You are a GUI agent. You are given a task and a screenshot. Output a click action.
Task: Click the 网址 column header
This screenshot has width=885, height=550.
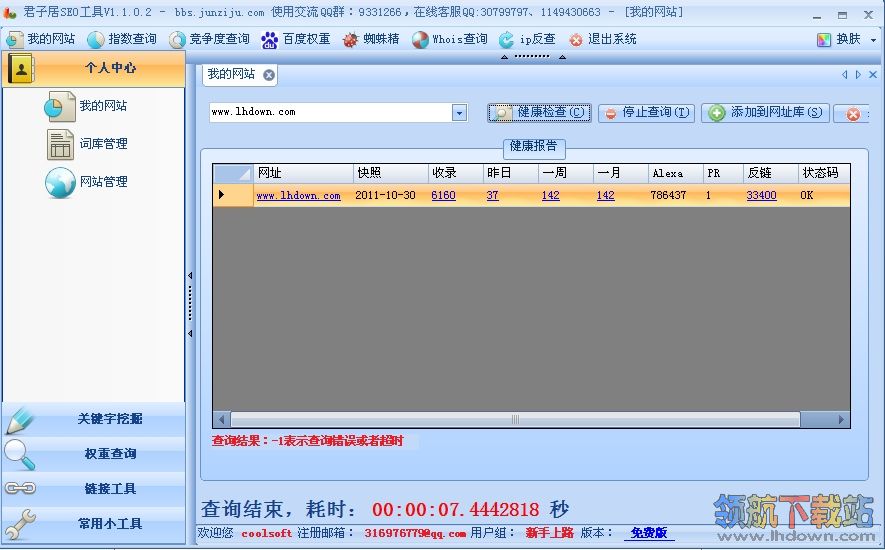click(x=304, y=173)
